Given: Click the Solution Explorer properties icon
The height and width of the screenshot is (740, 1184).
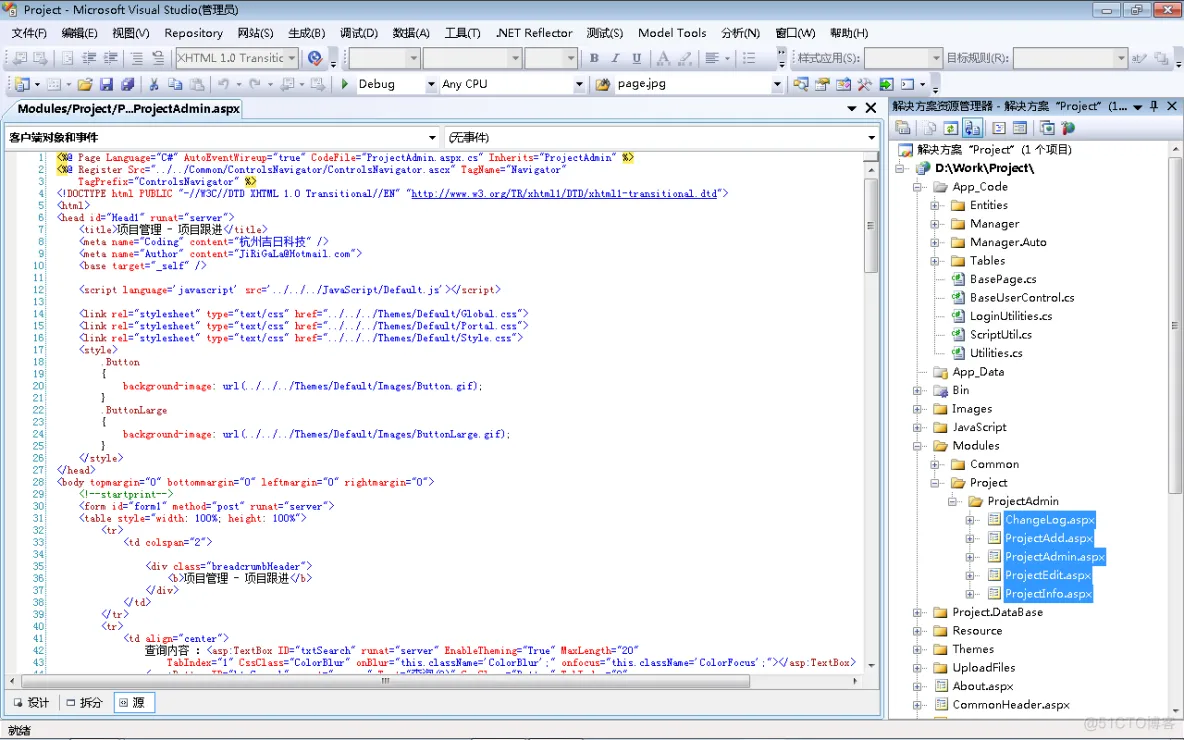Looking at the screenshot, I should tap(902, 128).
